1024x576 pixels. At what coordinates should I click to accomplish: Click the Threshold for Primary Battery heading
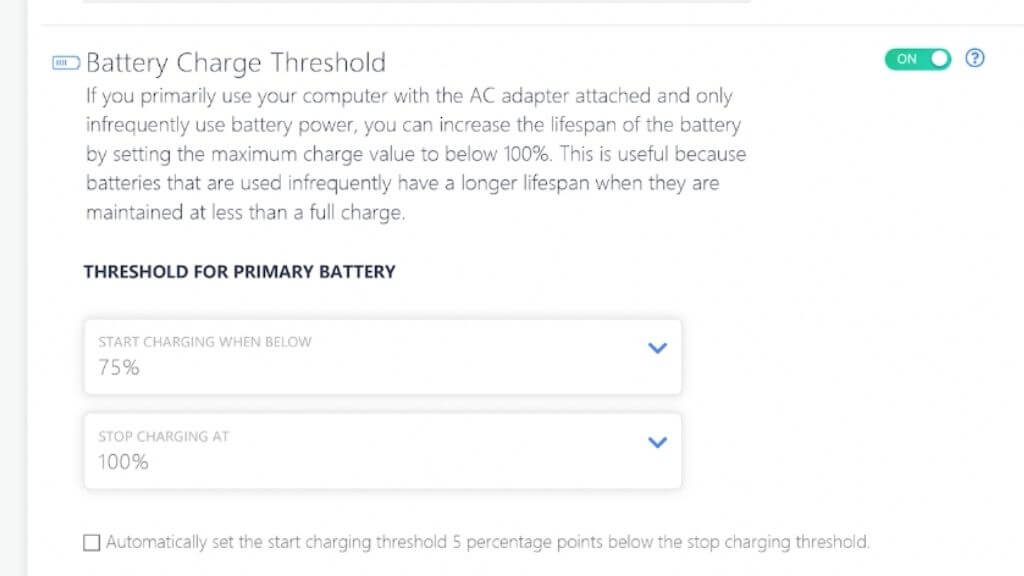click(239, 271)
